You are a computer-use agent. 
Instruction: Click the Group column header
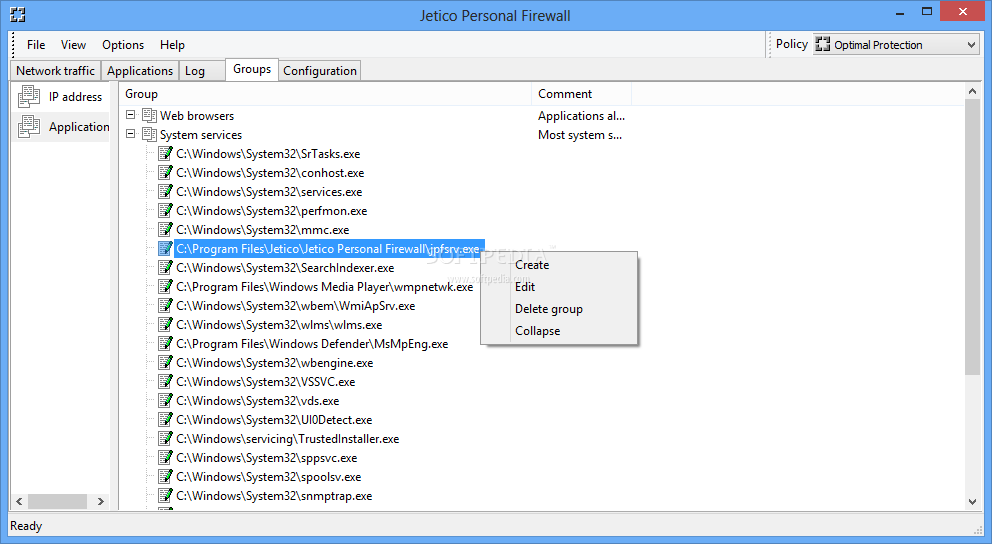(x=326, y=94)
